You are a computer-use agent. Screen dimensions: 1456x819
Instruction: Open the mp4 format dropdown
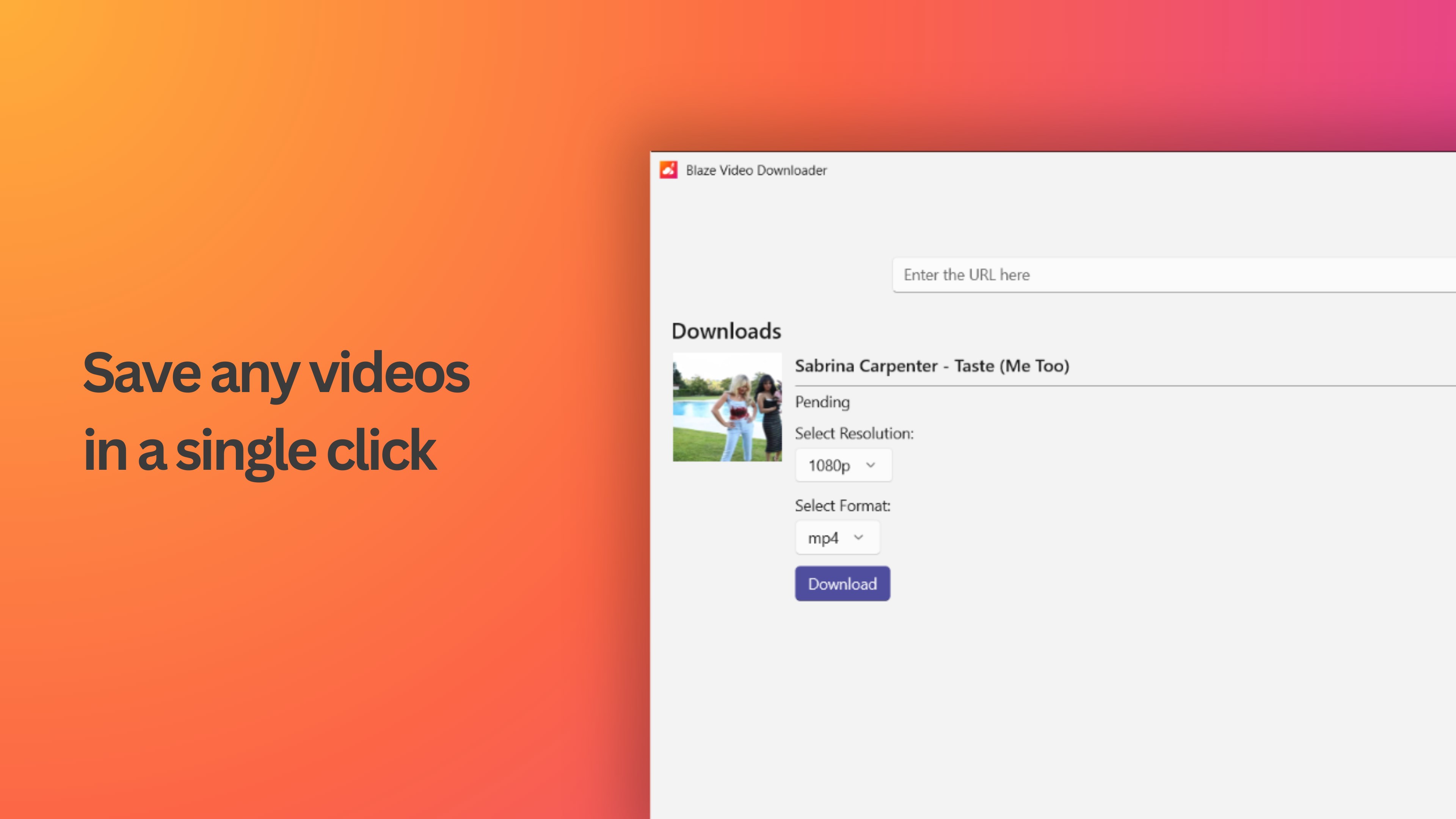coord(836,538)
